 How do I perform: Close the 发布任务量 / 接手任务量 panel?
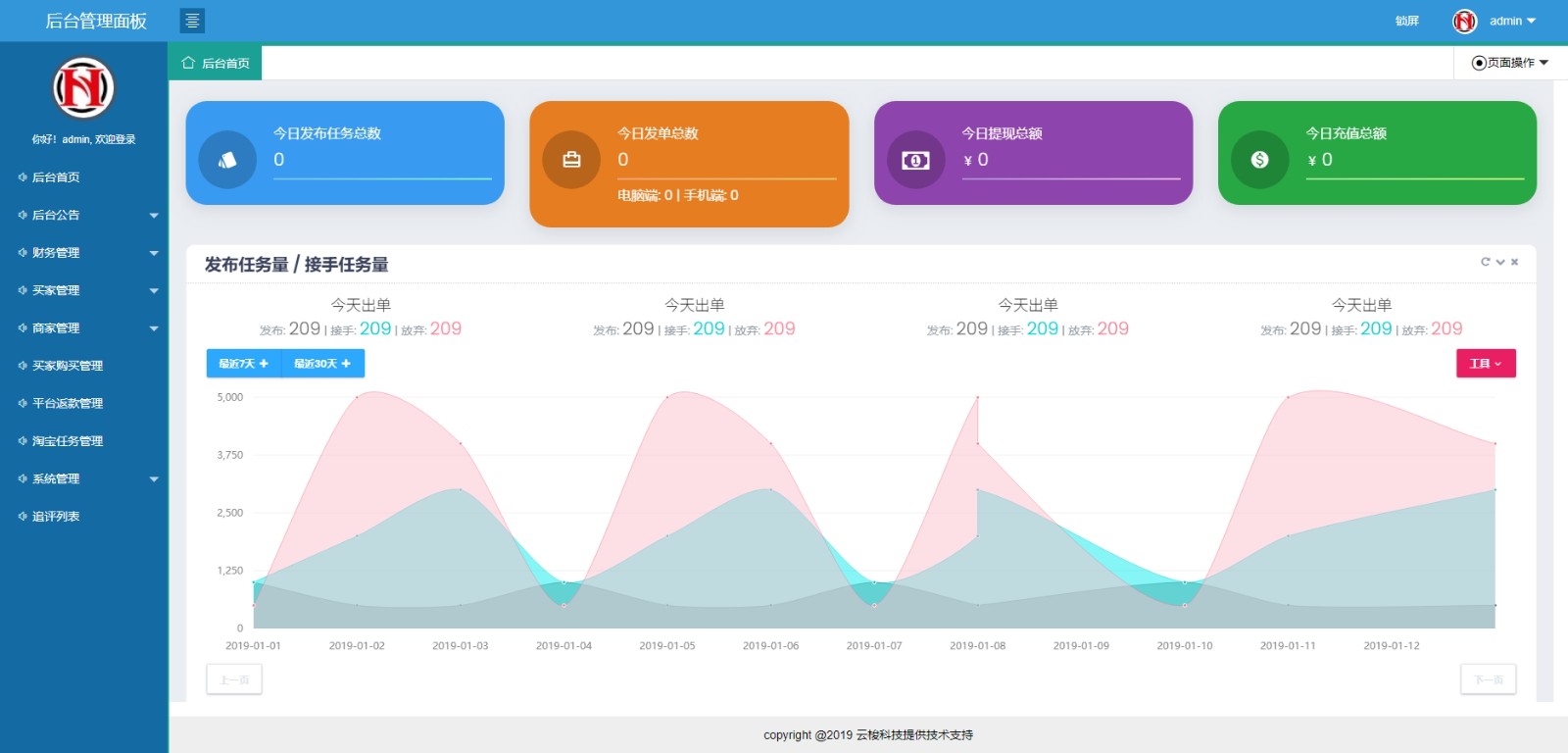[1514, 262]
